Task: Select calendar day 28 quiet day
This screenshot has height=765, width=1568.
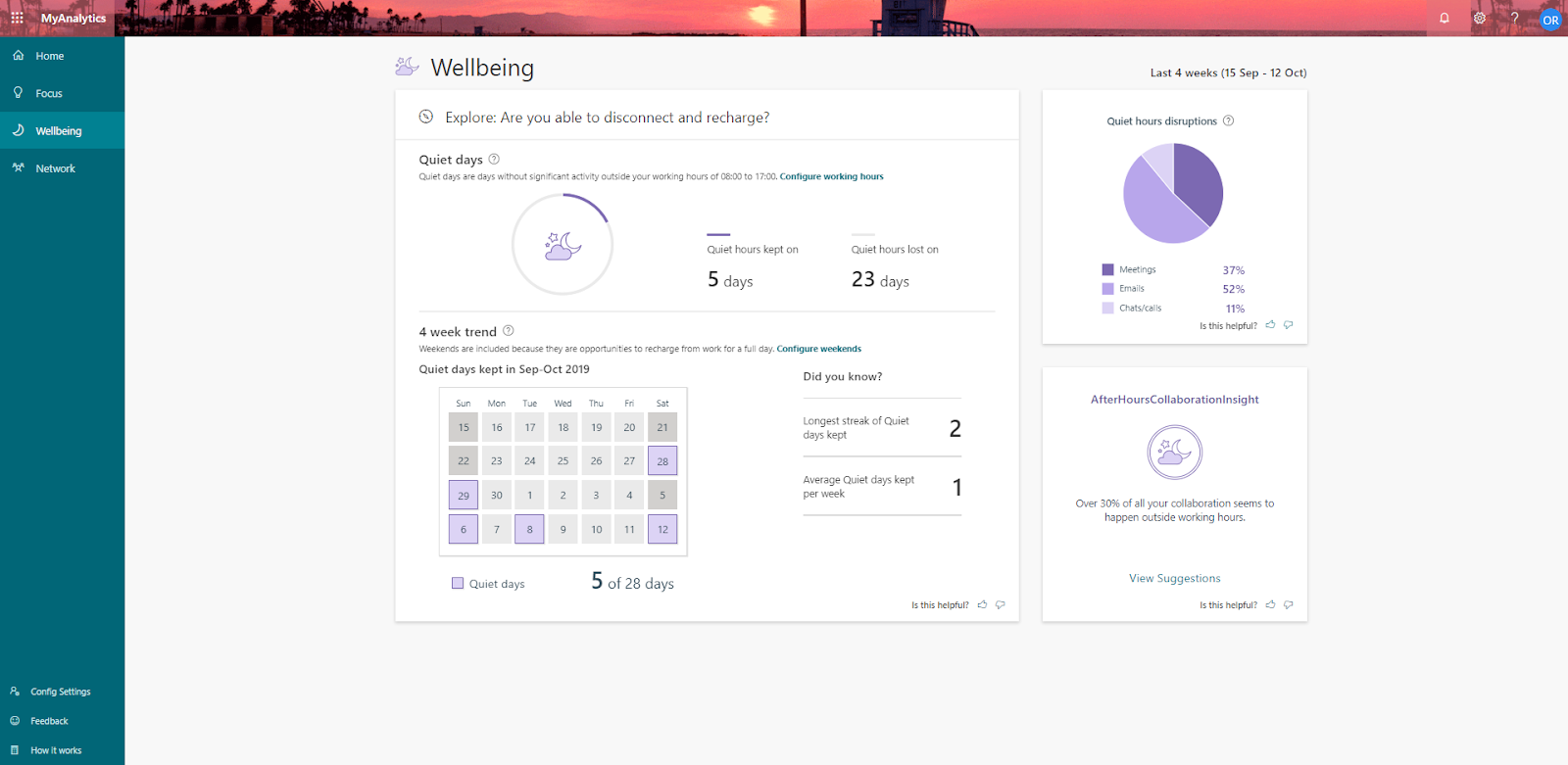Action: click(662, 460)
